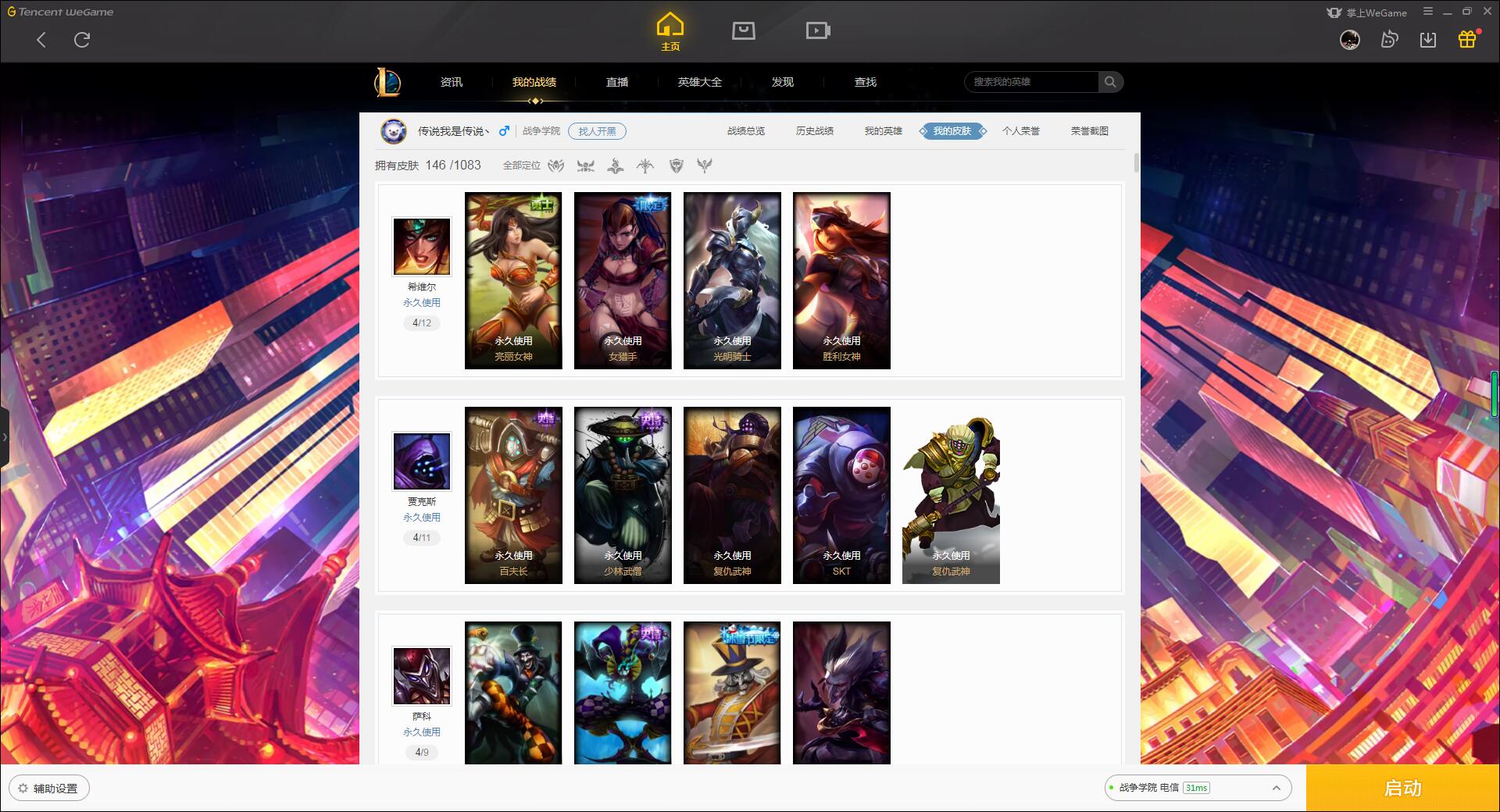
Task: Click the League of Legends logo
Action: 387,82
